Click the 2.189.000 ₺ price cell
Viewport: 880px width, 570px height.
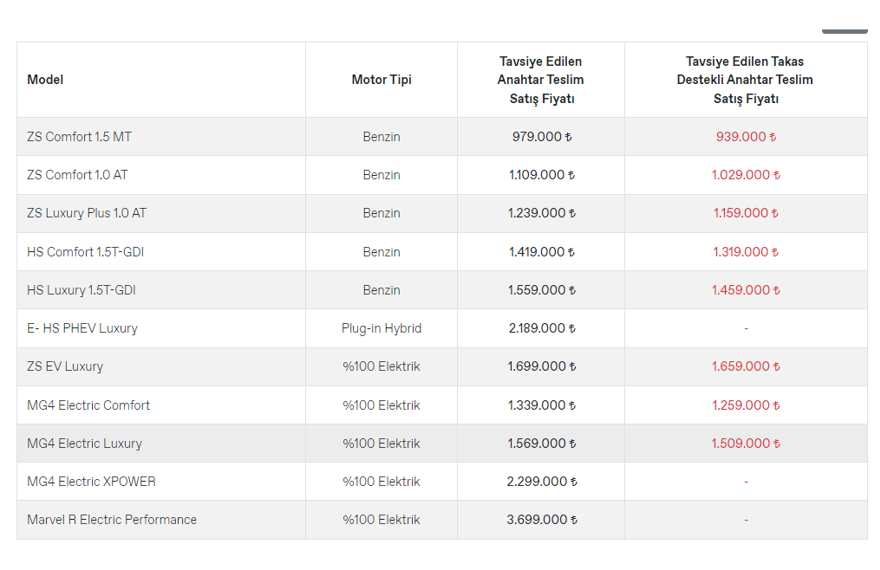point(541,328)
